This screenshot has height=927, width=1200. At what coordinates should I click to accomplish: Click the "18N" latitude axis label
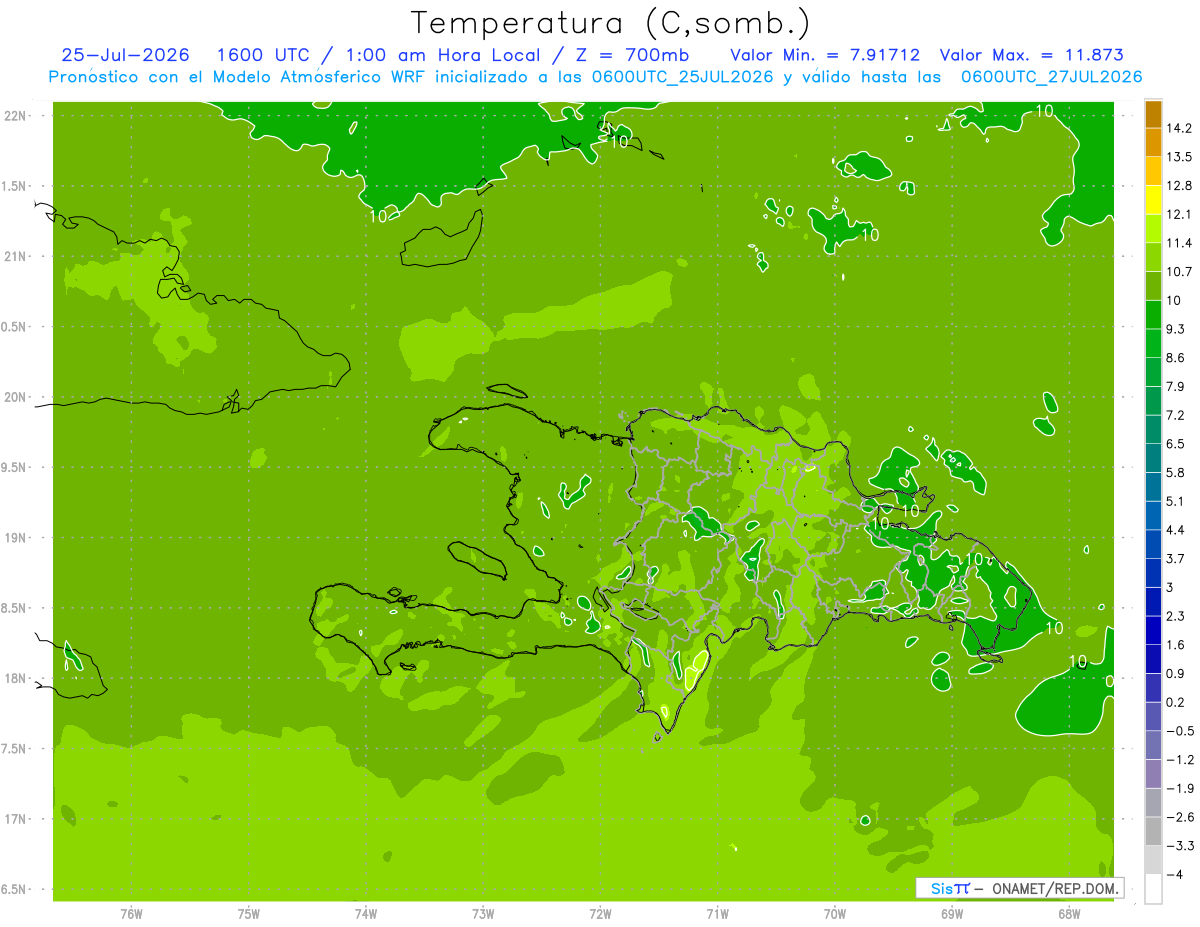coord(16,679)
